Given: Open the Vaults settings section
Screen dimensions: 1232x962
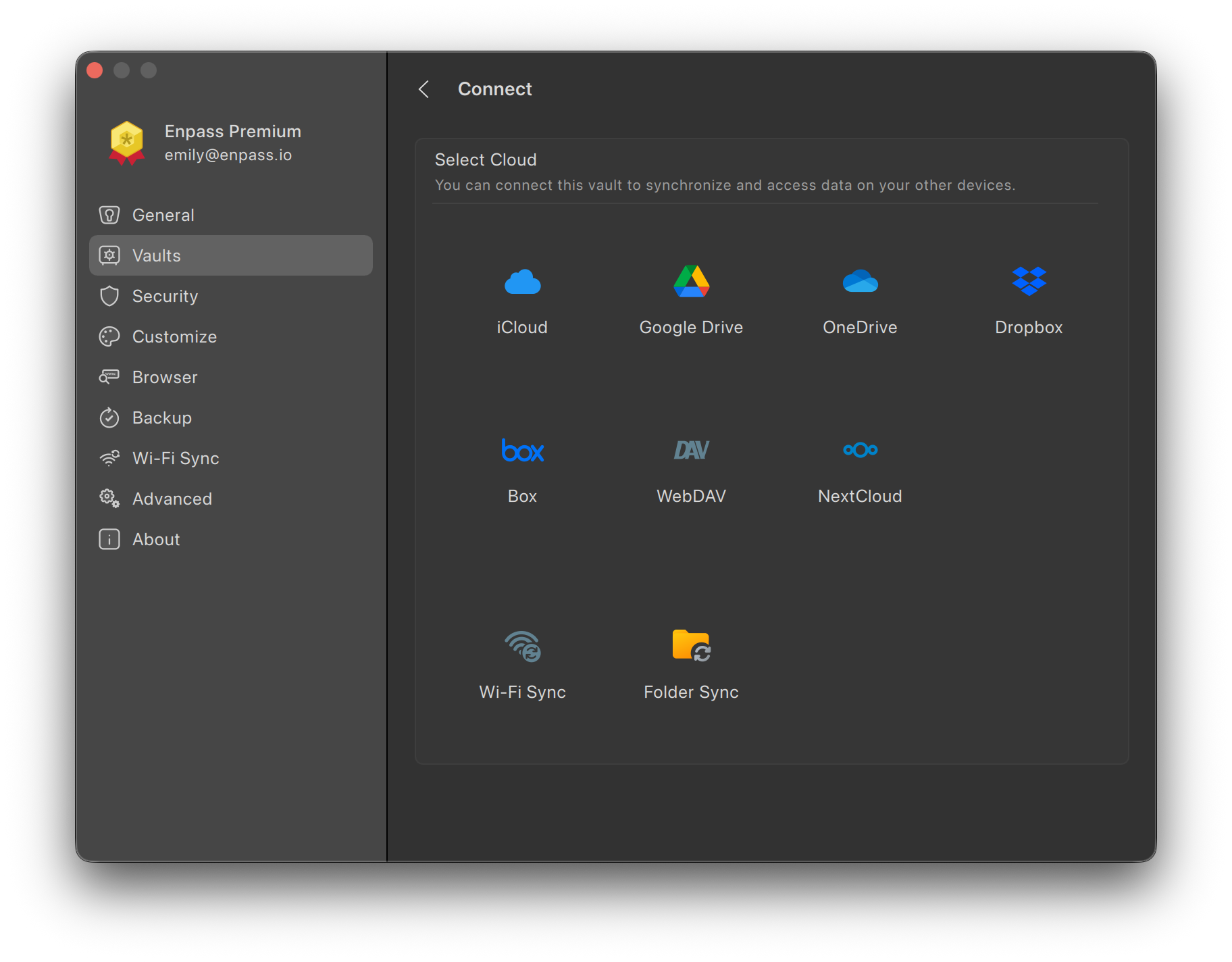Looking at the screenshot, I should coord(231,255).
